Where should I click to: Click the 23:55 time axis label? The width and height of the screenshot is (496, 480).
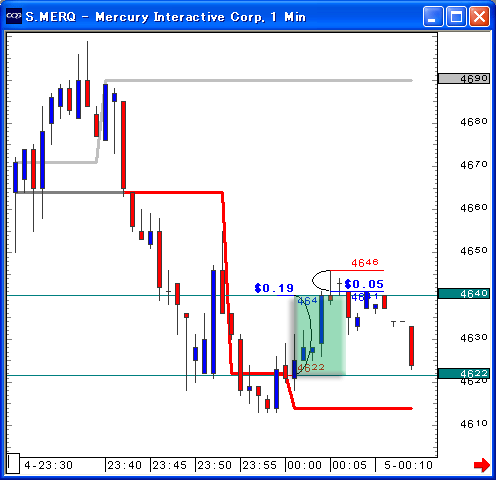[260, 465]
